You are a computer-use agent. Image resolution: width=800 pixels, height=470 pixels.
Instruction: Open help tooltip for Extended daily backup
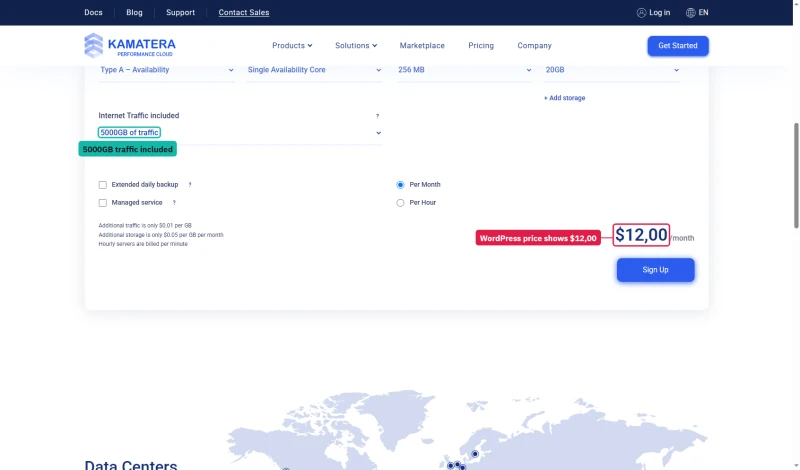click(190, 185)
